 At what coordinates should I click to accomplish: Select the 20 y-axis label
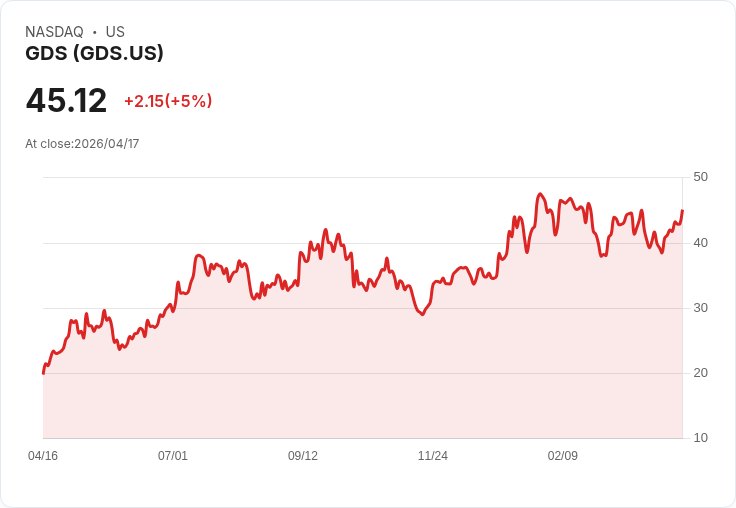[700, 373]
